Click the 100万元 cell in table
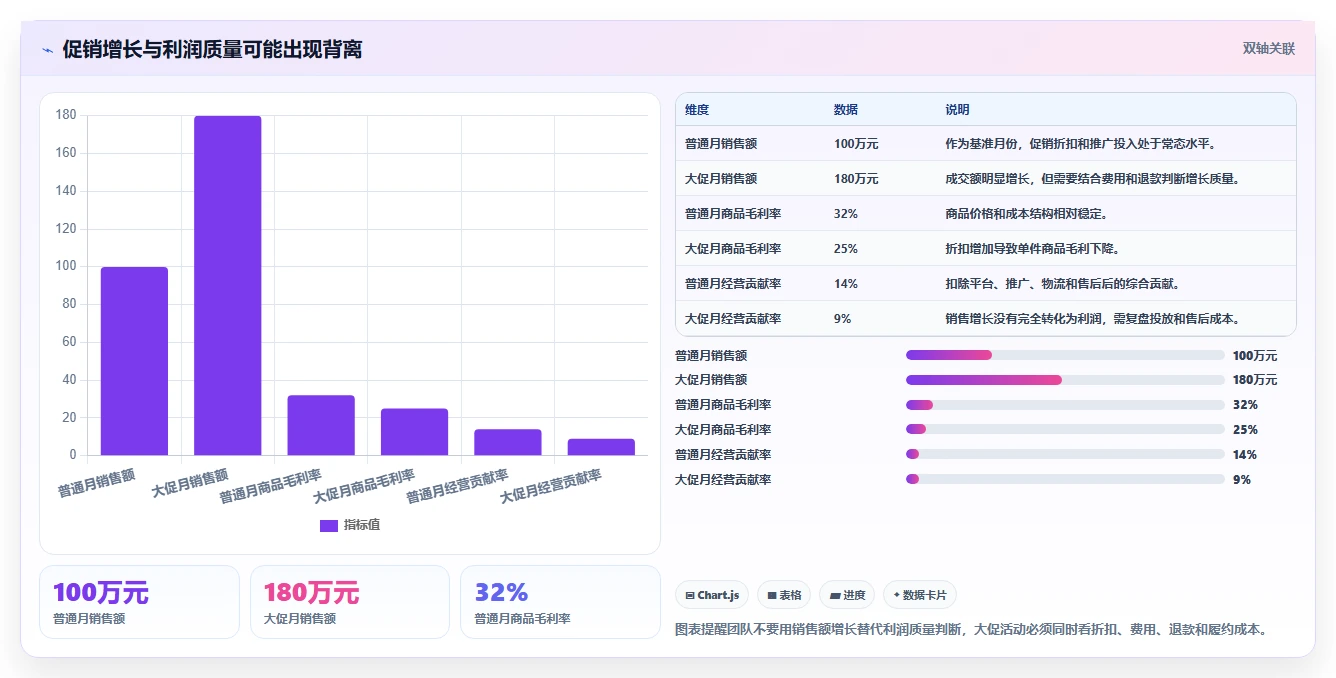The width and height of the screenshot is (1336, 678). 856,144
